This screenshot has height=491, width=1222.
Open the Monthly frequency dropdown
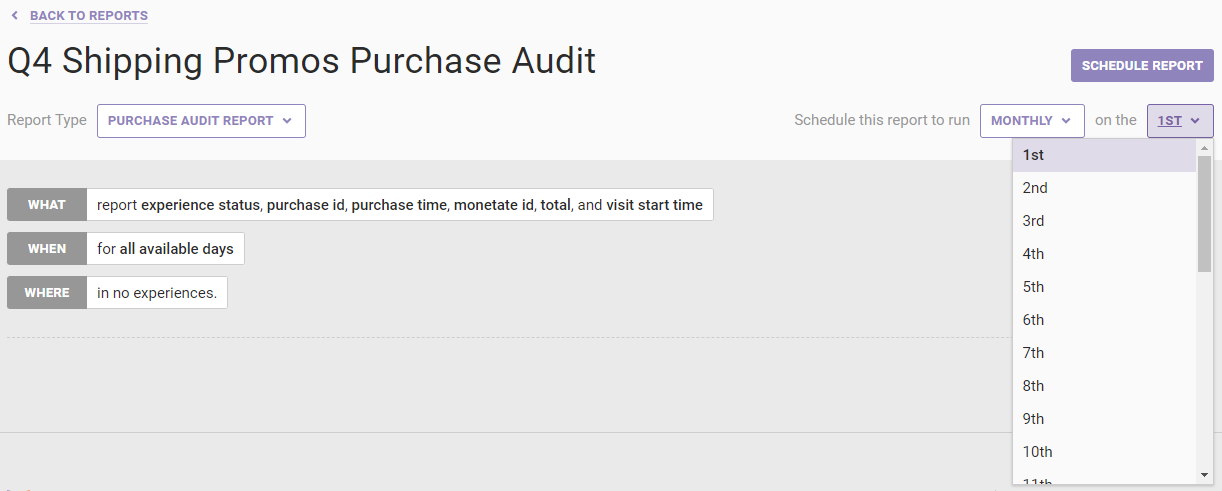tap(1031, 121)
